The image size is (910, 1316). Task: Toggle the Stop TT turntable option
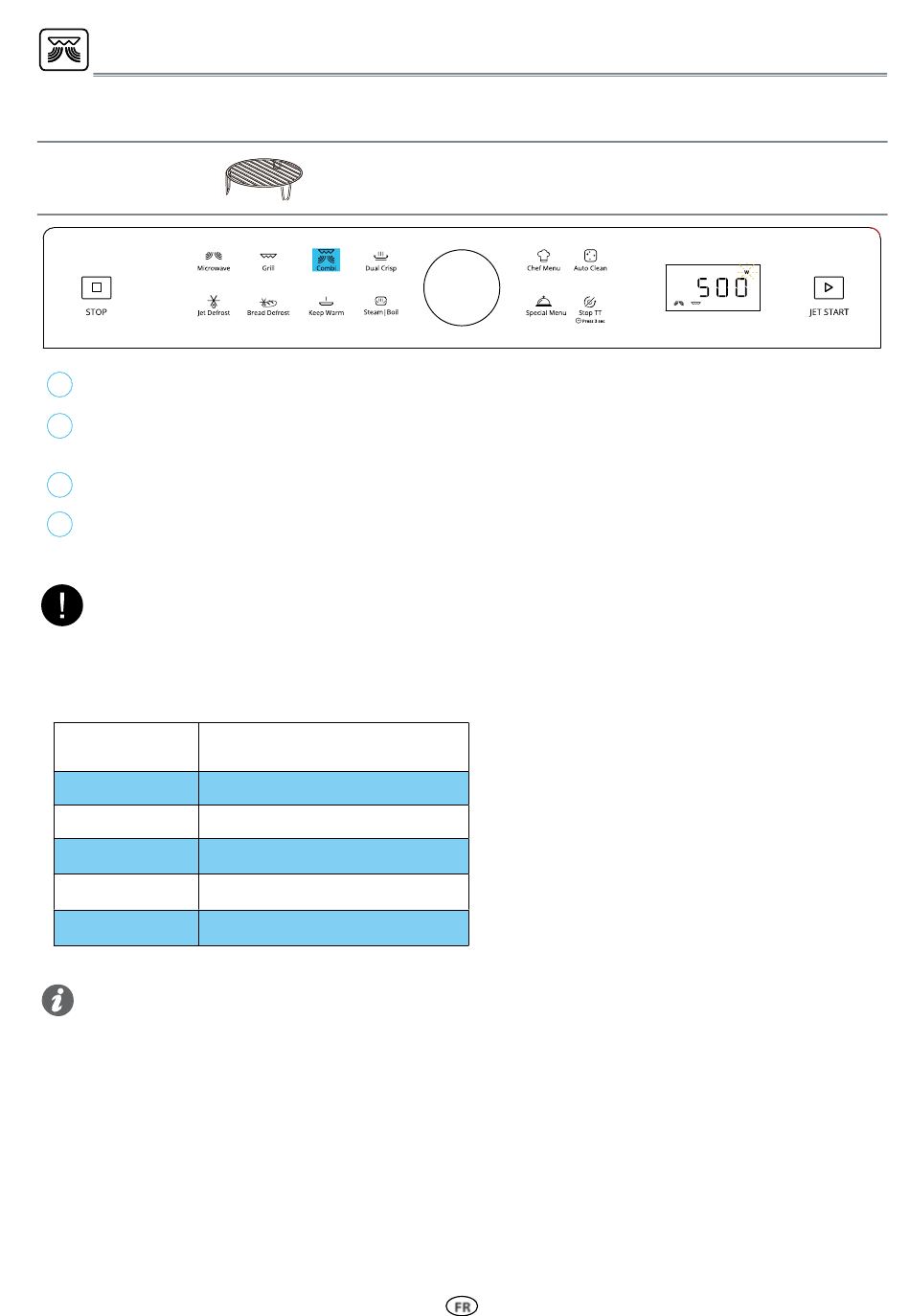(590, 302)
